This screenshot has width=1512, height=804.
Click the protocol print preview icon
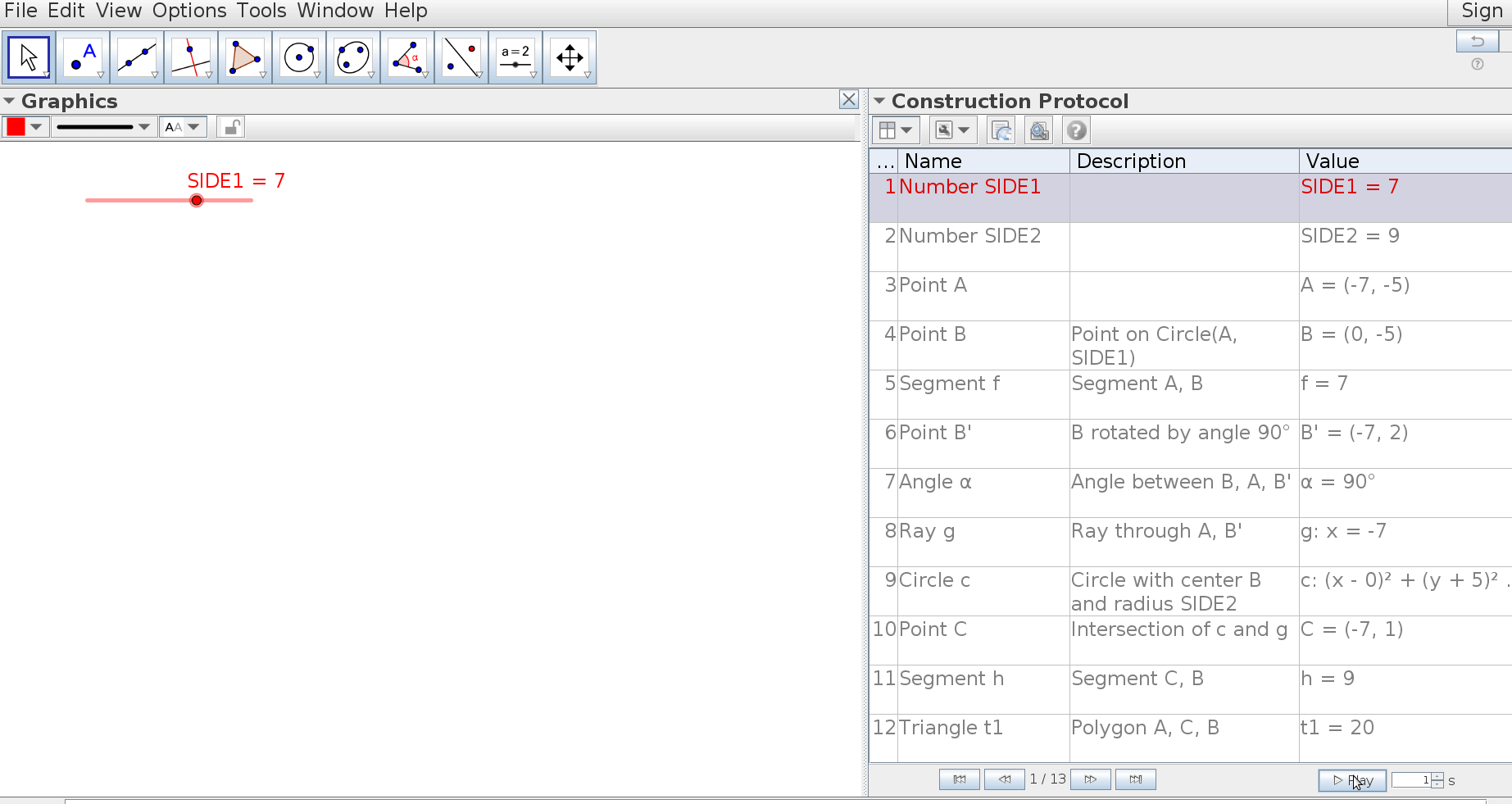pos(1039,130)
